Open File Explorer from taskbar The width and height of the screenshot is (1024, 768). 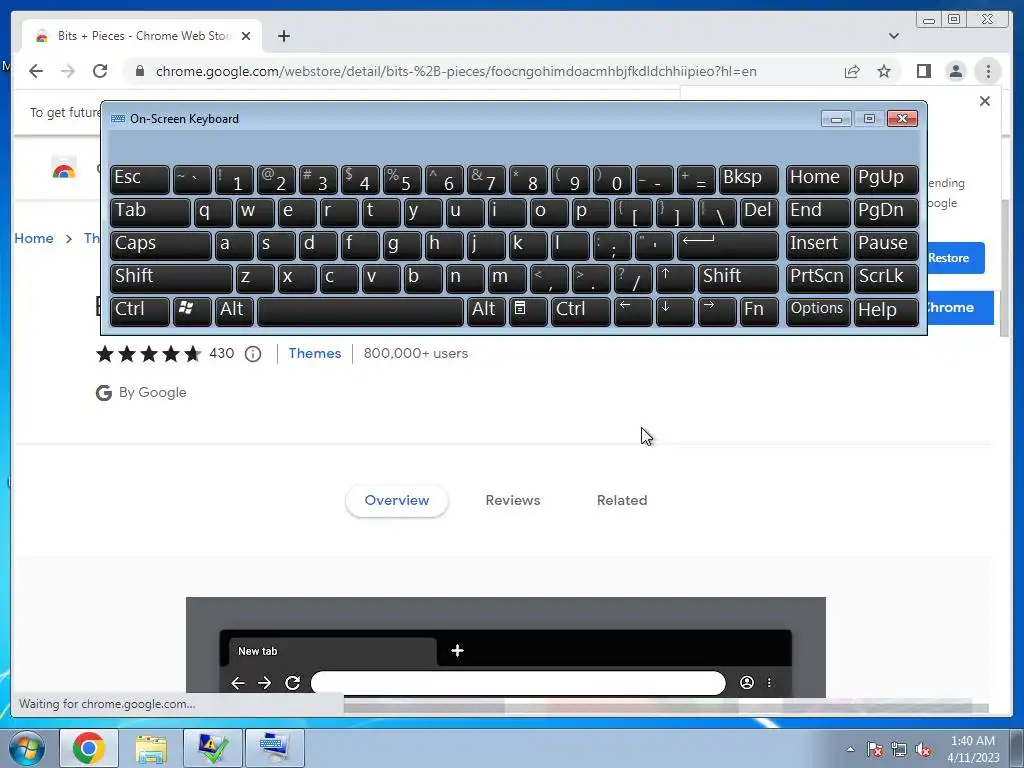[x=151, y=748]
